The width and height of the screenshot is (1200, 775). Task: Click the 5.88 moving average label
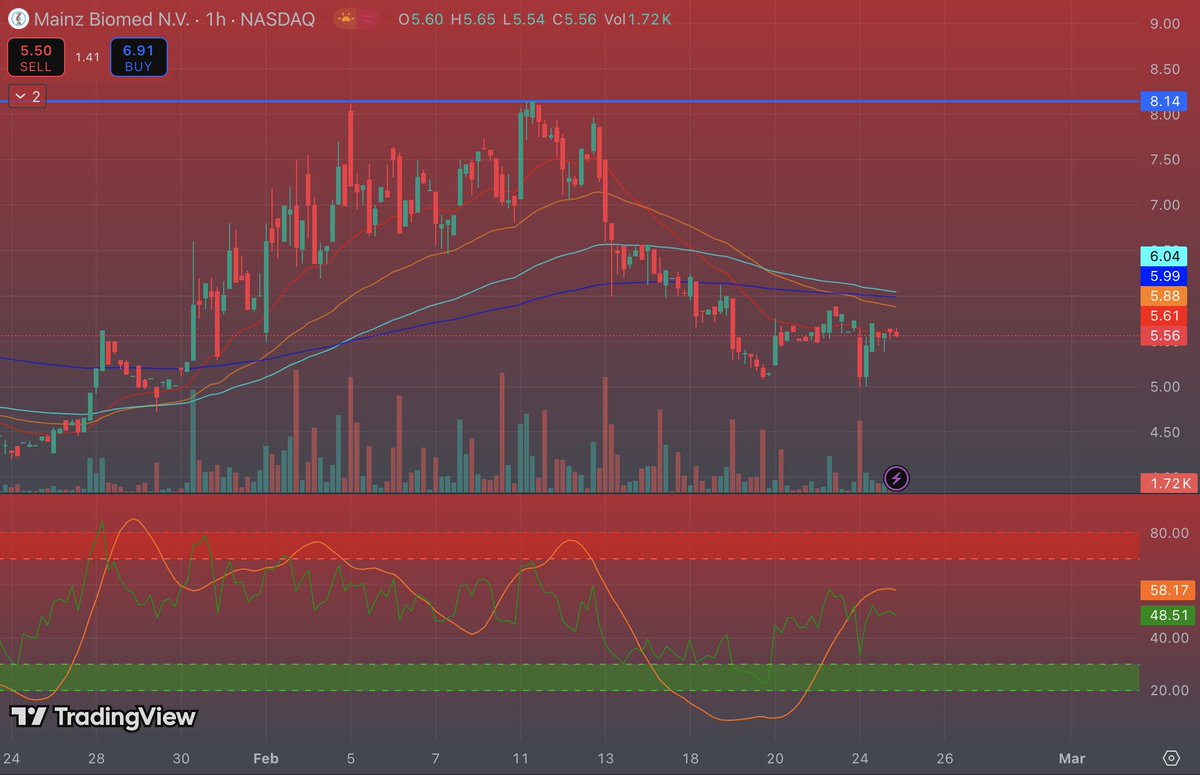coord(1166,296)
